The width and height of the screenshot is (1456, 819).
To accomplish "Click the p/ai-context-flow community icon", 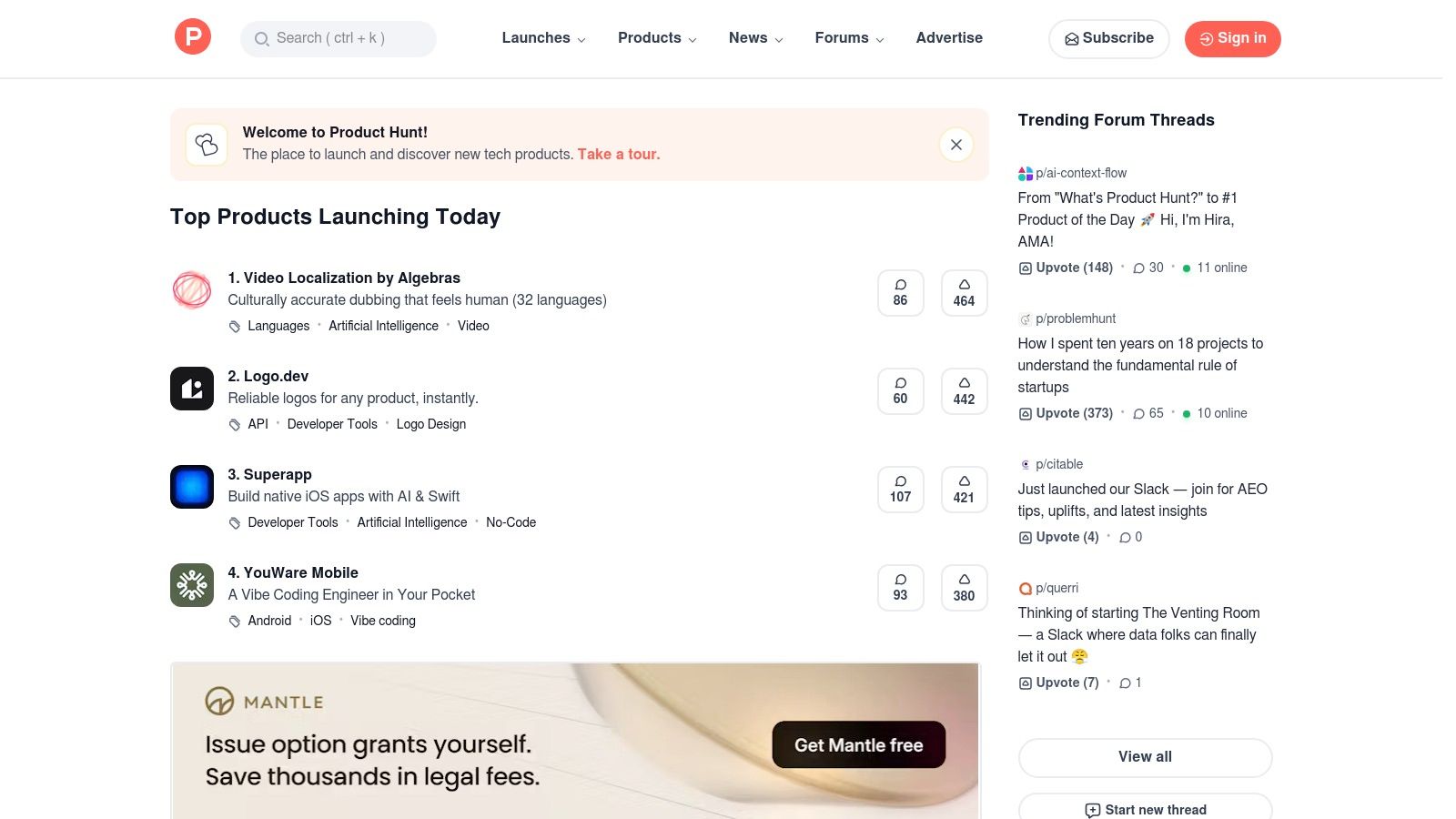I will point(1024,172).
